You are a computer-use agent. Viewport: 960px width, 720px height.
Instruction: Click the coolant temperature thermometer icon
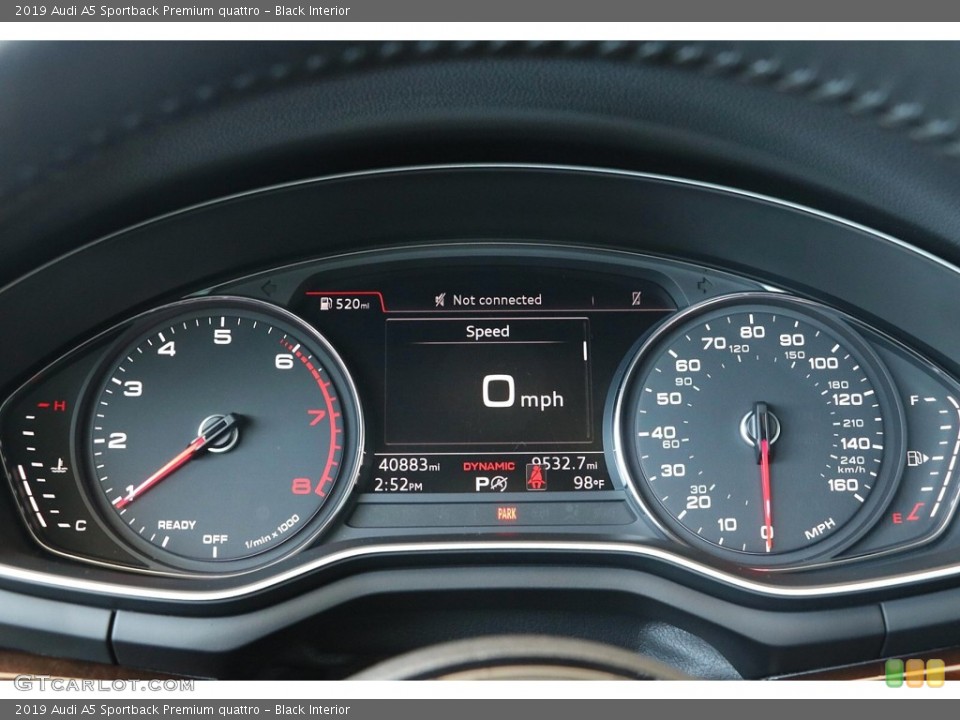click(59, 466)
